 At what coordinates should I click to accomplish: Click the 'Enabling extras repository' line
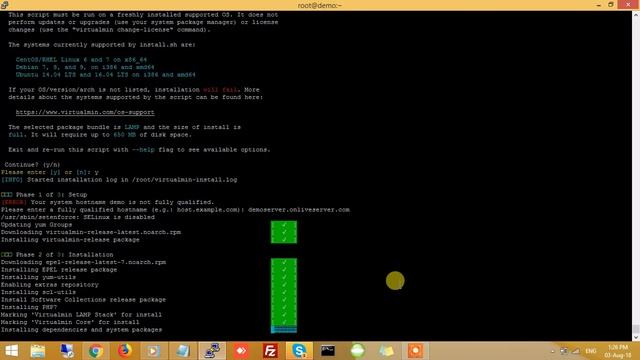pos(49,284)
